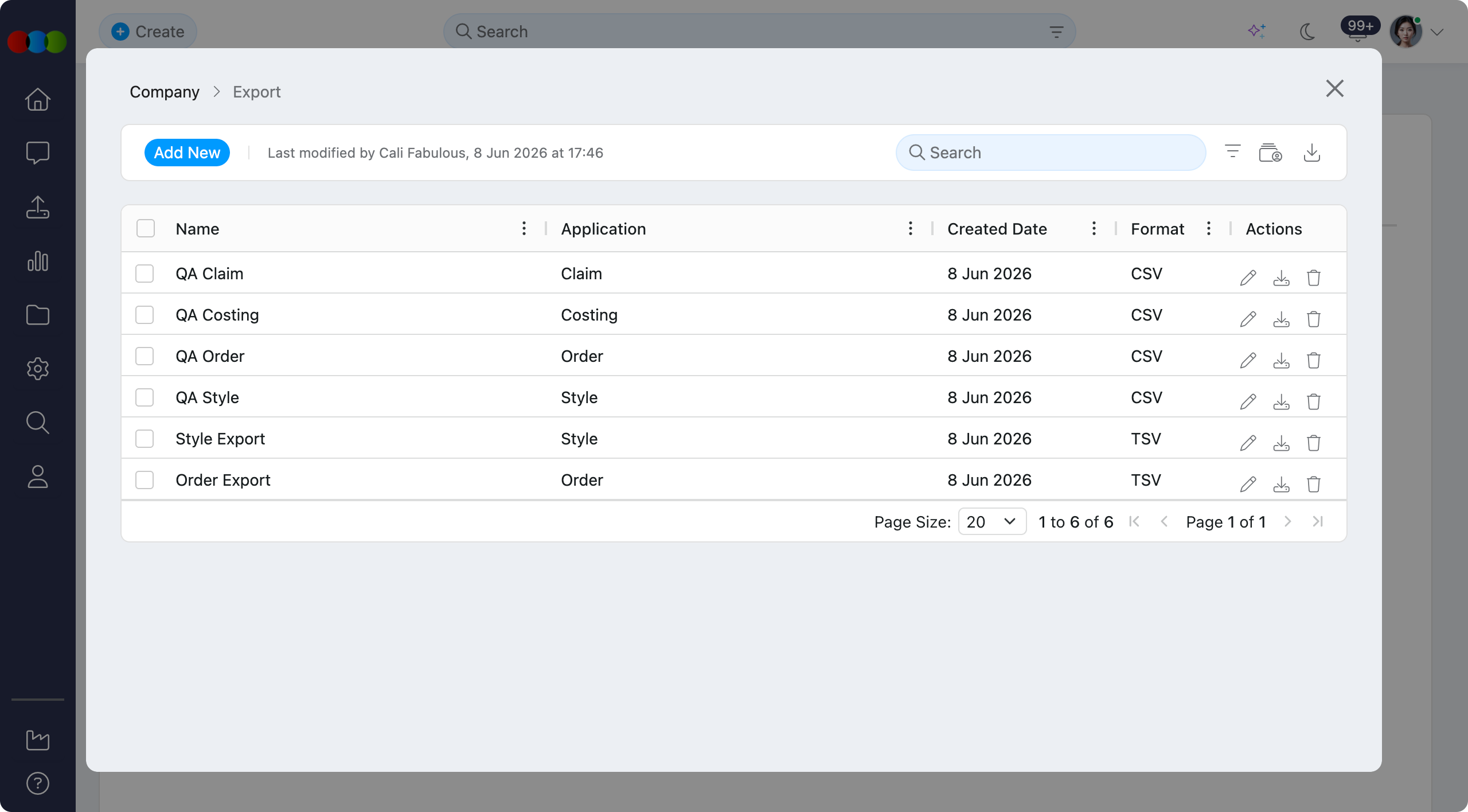Image resolution: width=1468 pixels, height=812 pixels.
Task: Edit the Order Export row
Action: point(1248,485)
